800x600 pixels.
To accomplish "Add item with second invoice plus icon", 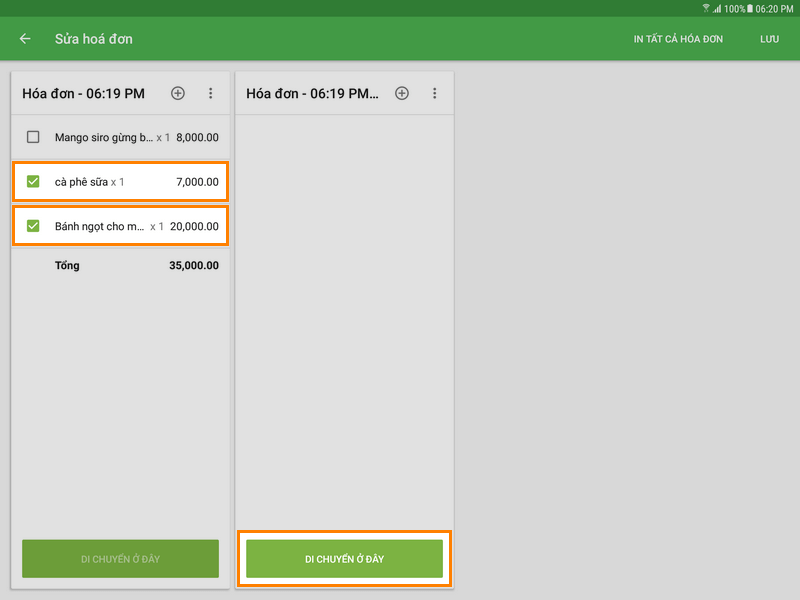I will pyautogui.click(x=402, y=93).
